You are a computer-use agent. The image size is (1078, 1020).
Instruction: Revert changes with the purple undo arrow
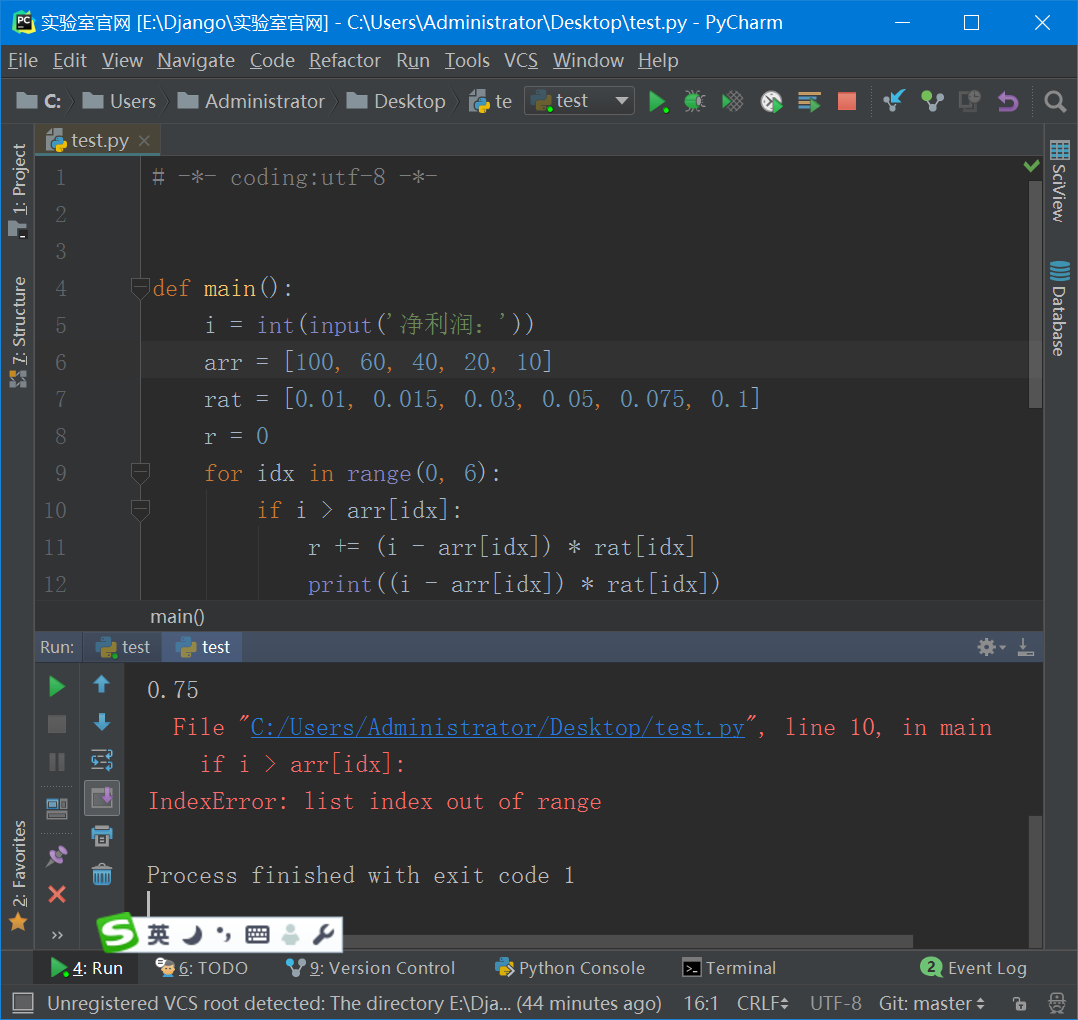tap(1008, 102)
